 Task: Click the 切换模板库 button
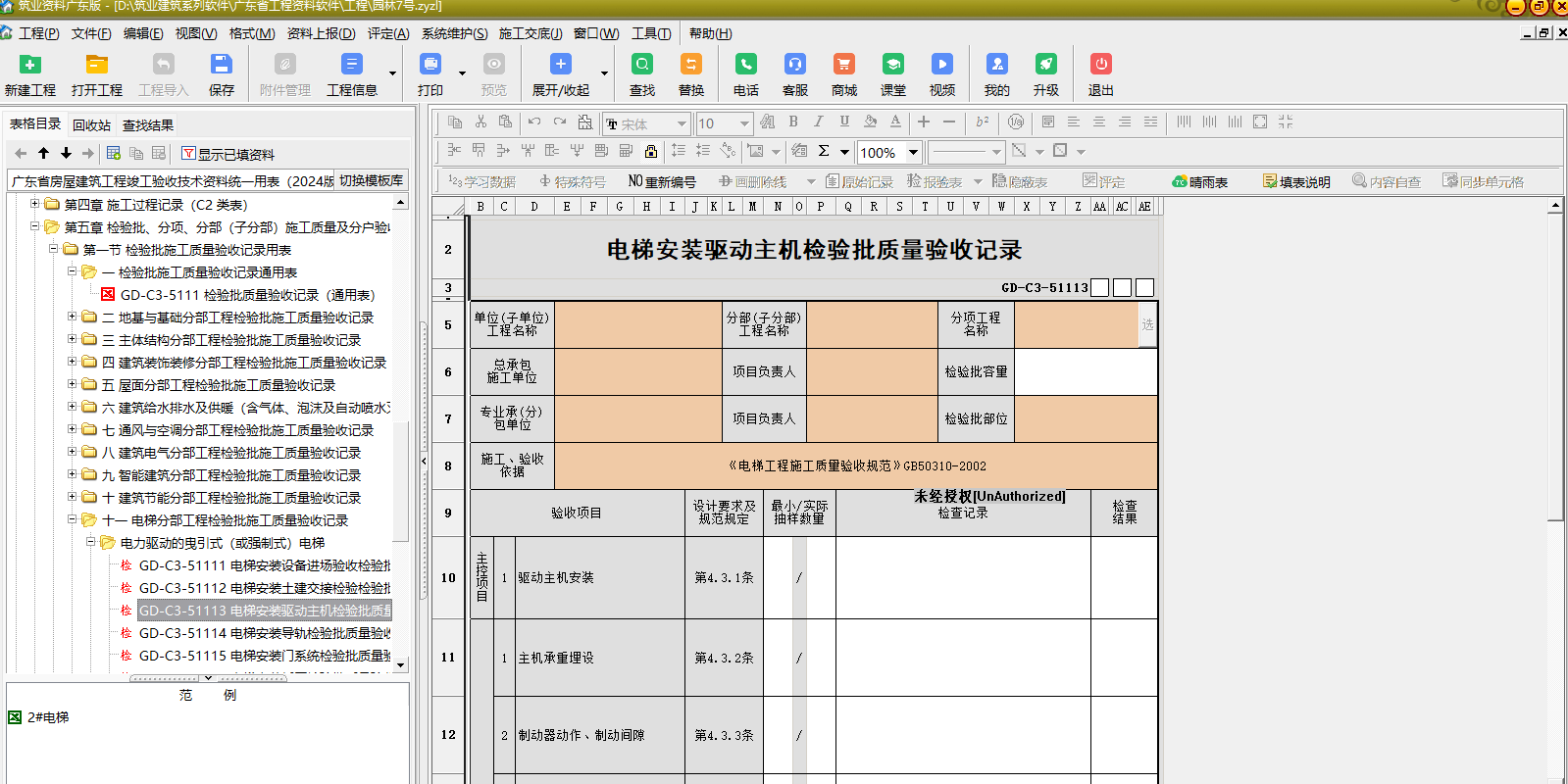coord(371,180)
